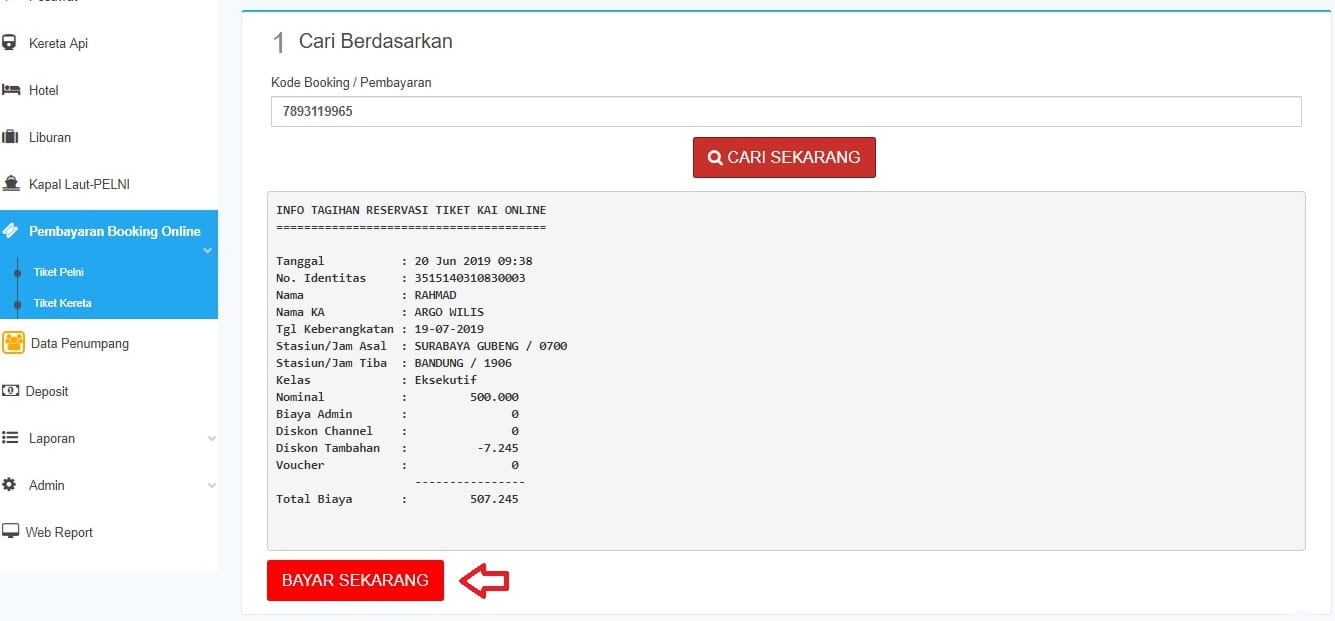The width and height of the screenshot is (1335, 621).
Task: Select the Pembayaran Booking Online ticket icon
Action: [x=10, y=231]
